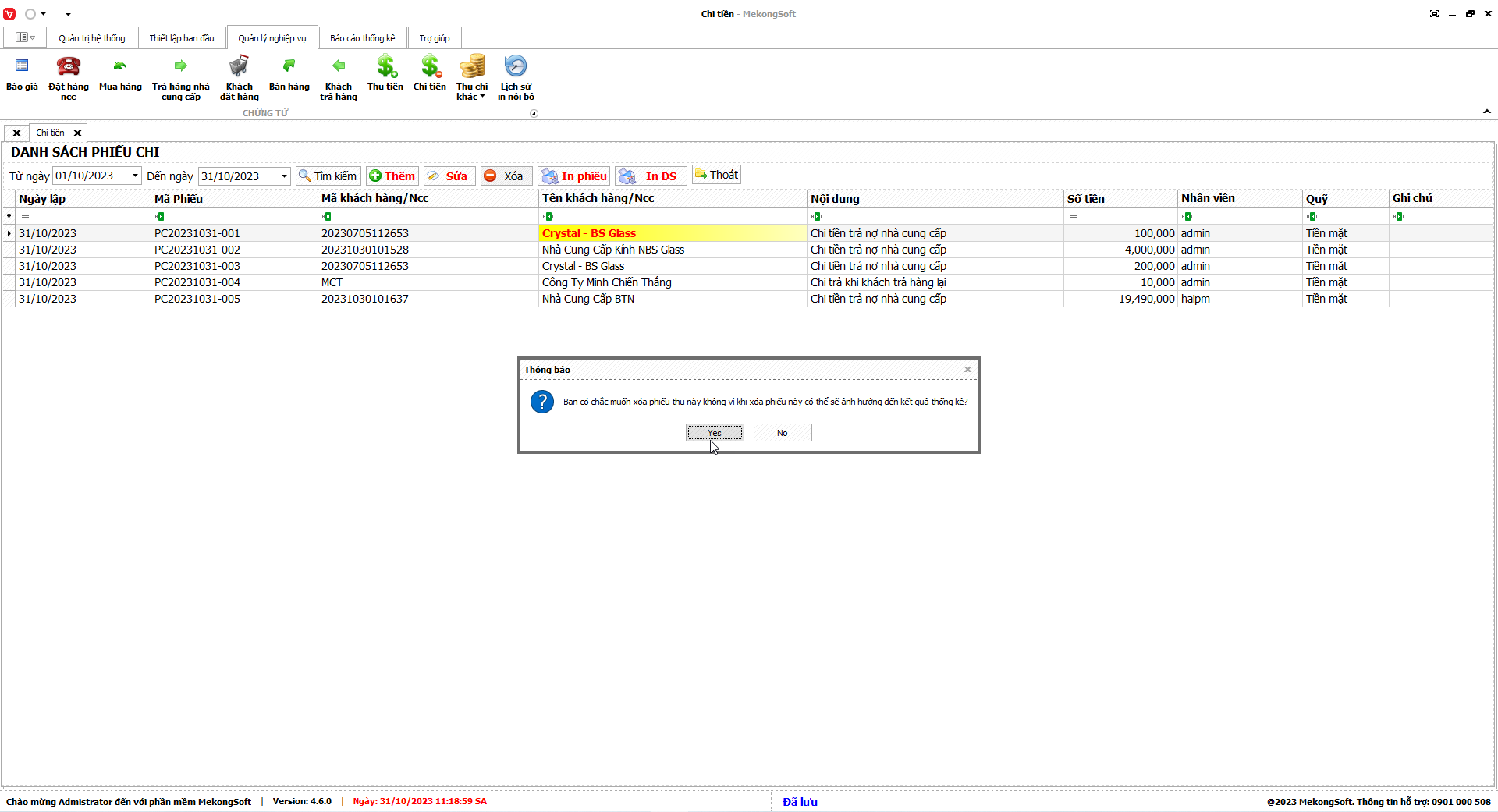Click the Ngày lập equals filter icon

[x=25, y=217]
